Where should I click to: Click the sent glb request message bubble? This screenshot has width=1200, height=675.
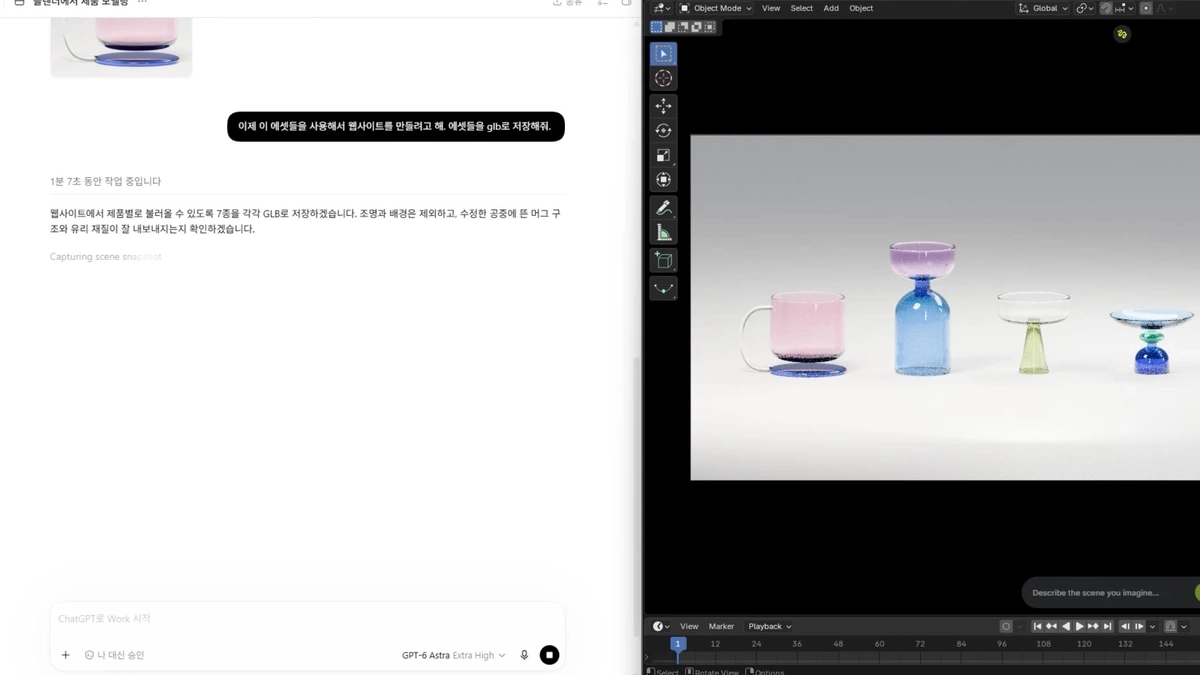[x=396, y=126]
